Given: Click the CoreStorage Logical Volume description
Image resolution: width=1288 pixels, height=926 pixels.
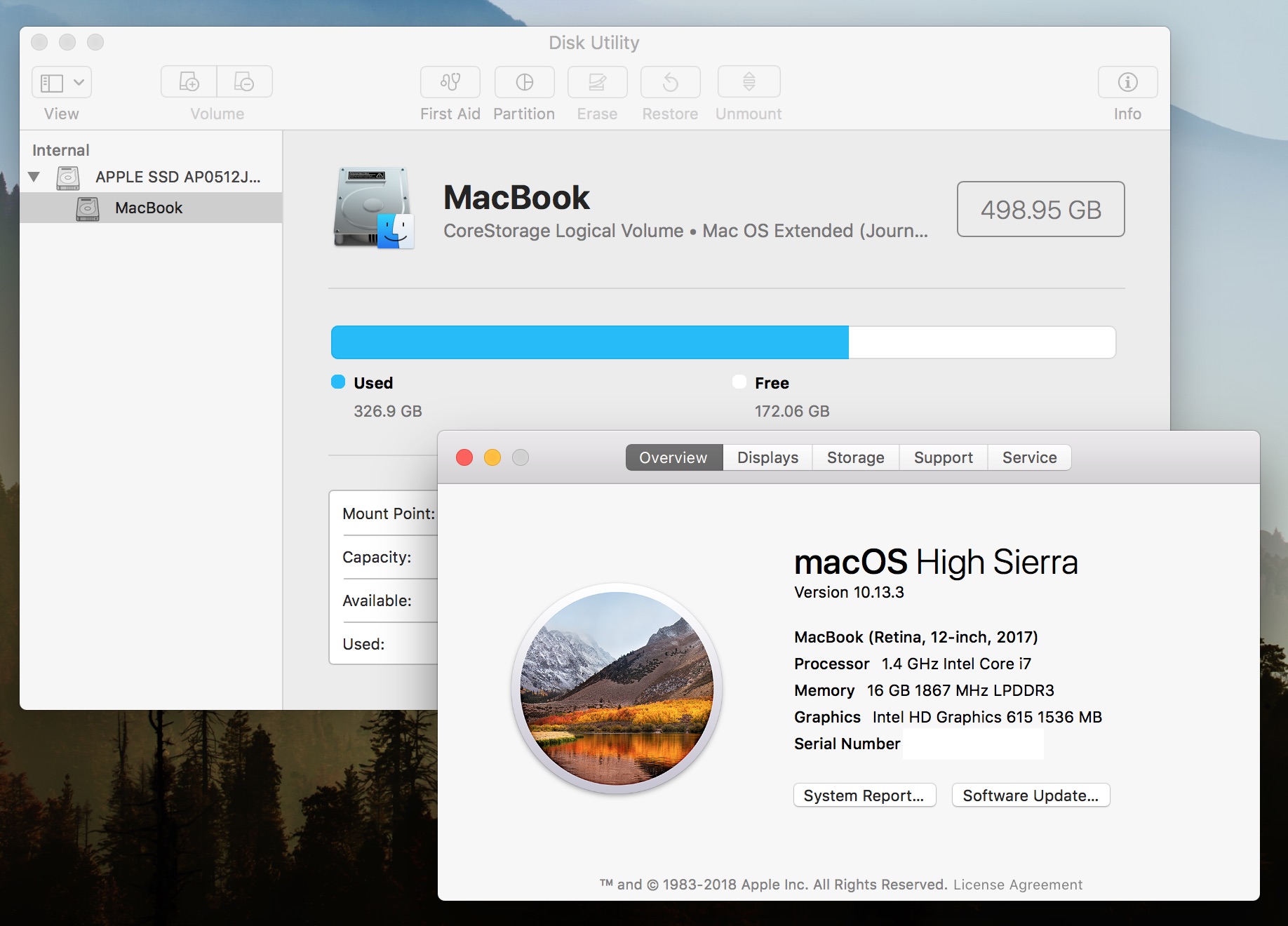Looking at the screenshot, I should (x=685, y=231).
